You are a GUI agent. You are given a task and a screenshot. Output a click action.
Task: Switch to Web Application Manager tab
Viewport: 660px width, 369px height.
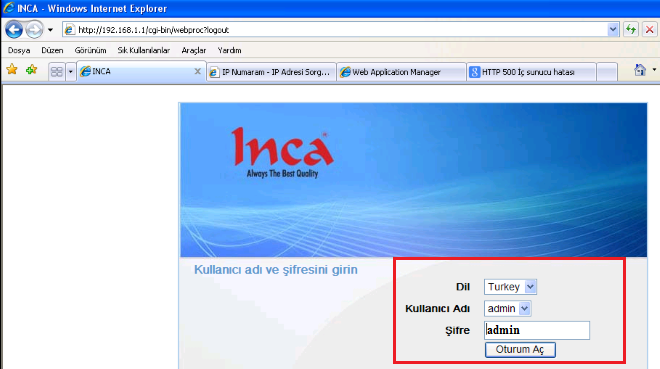402,72
